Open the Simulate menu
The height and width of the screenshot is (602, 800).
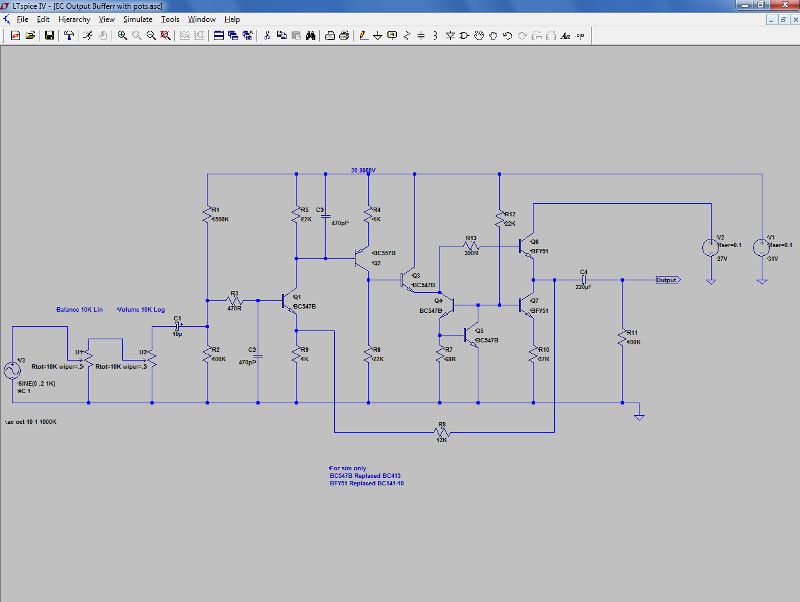tap(138, 19)
